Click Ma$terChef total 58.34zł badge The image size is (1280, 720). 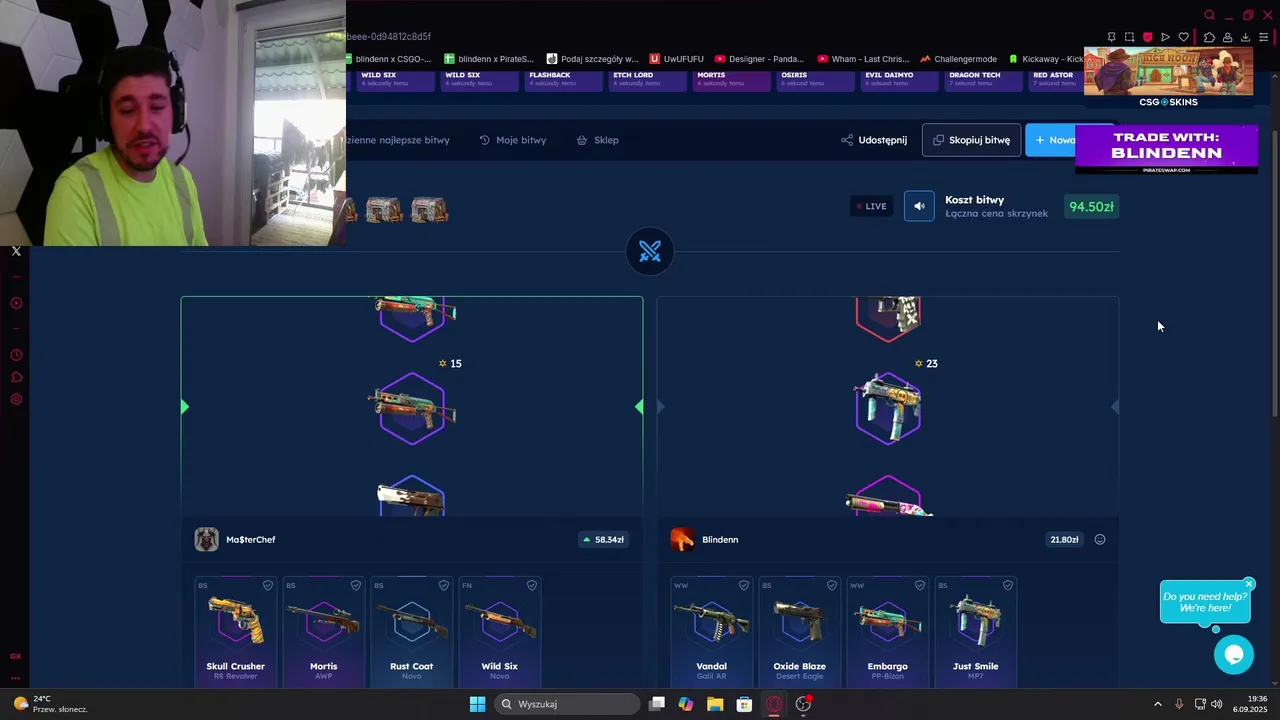pyautogui.click(x=603, y=539)
